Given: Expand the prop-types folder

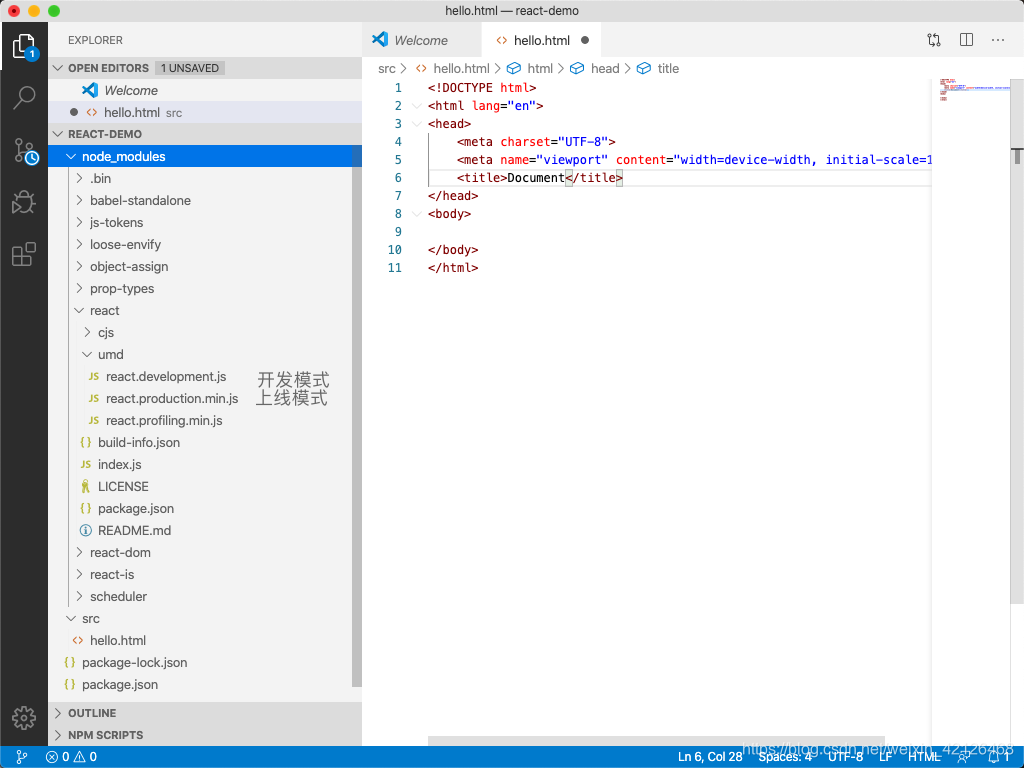Looking at the screenshot, I should (x=79, y=289).
